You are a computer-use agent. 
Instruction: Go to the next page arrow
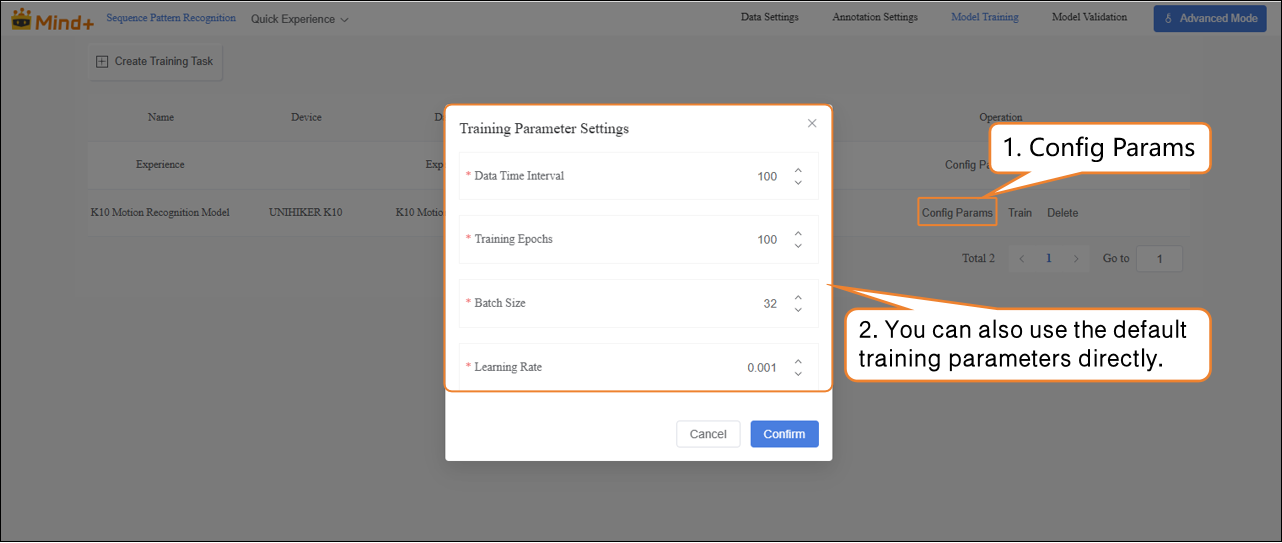coord(1076,258)
